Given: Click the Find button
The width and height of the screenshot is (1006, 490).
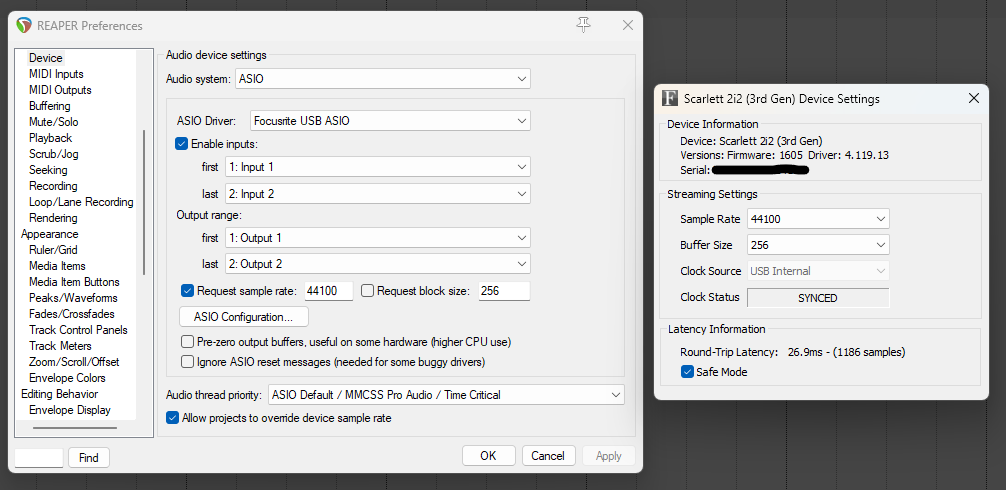Looking at the screenshot, I should pyautogui.click(x=89, y=458).
